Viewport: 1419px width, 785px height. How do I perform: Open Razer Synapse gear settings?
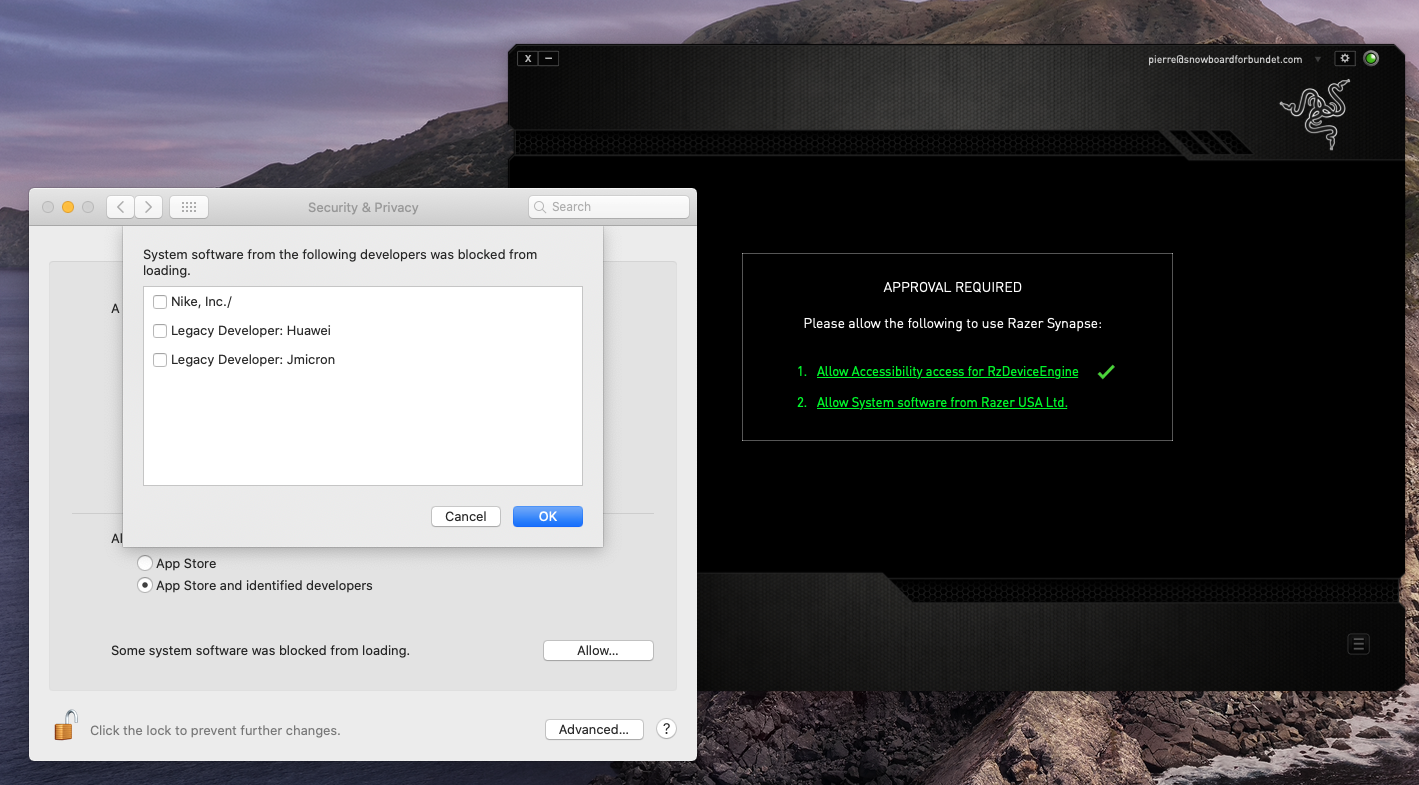click(1345, 58)
